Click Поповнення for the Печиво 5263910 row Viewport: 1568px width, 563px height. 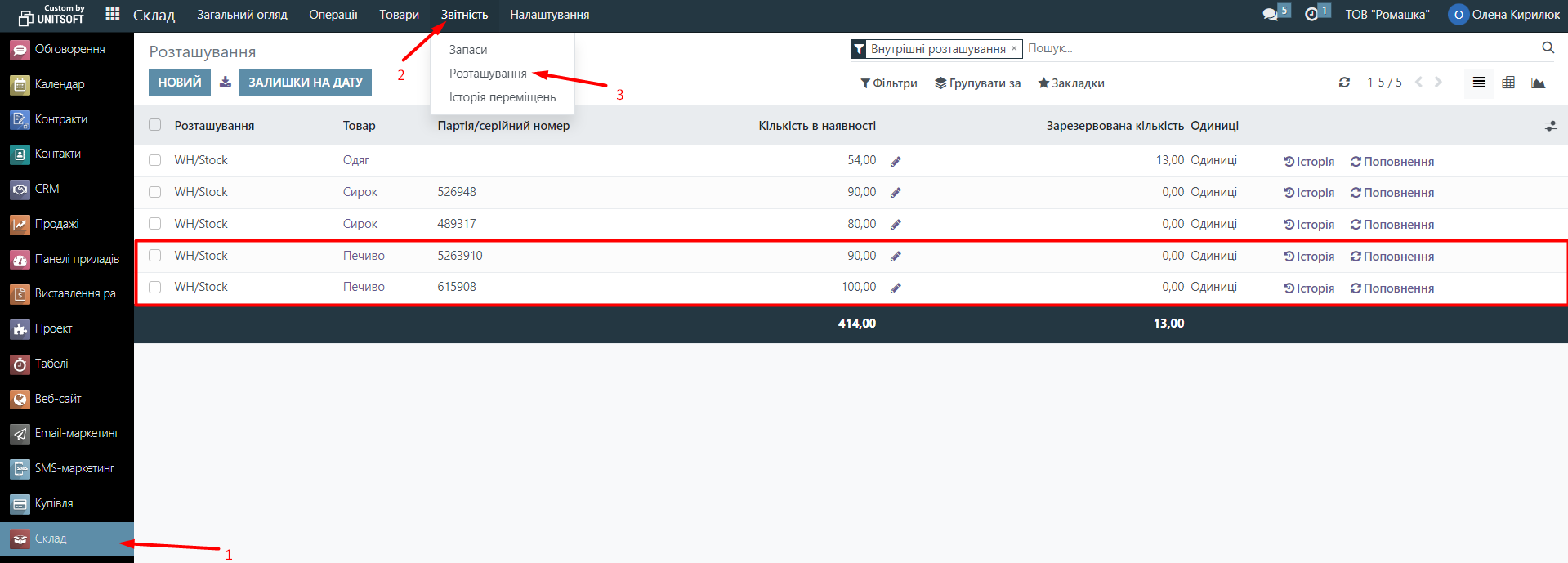[x=1392, y=257]
